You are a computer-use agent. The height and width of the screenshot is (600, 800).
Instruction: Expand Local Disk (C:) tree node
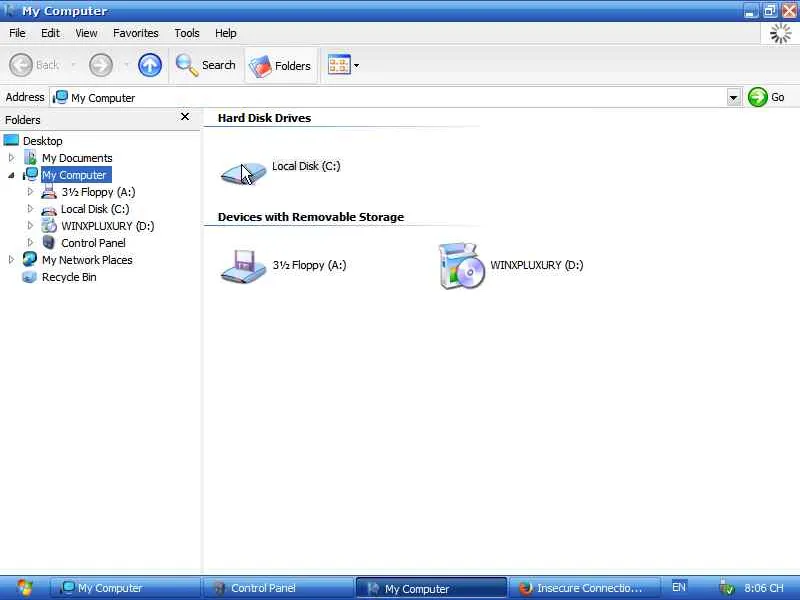30,209
